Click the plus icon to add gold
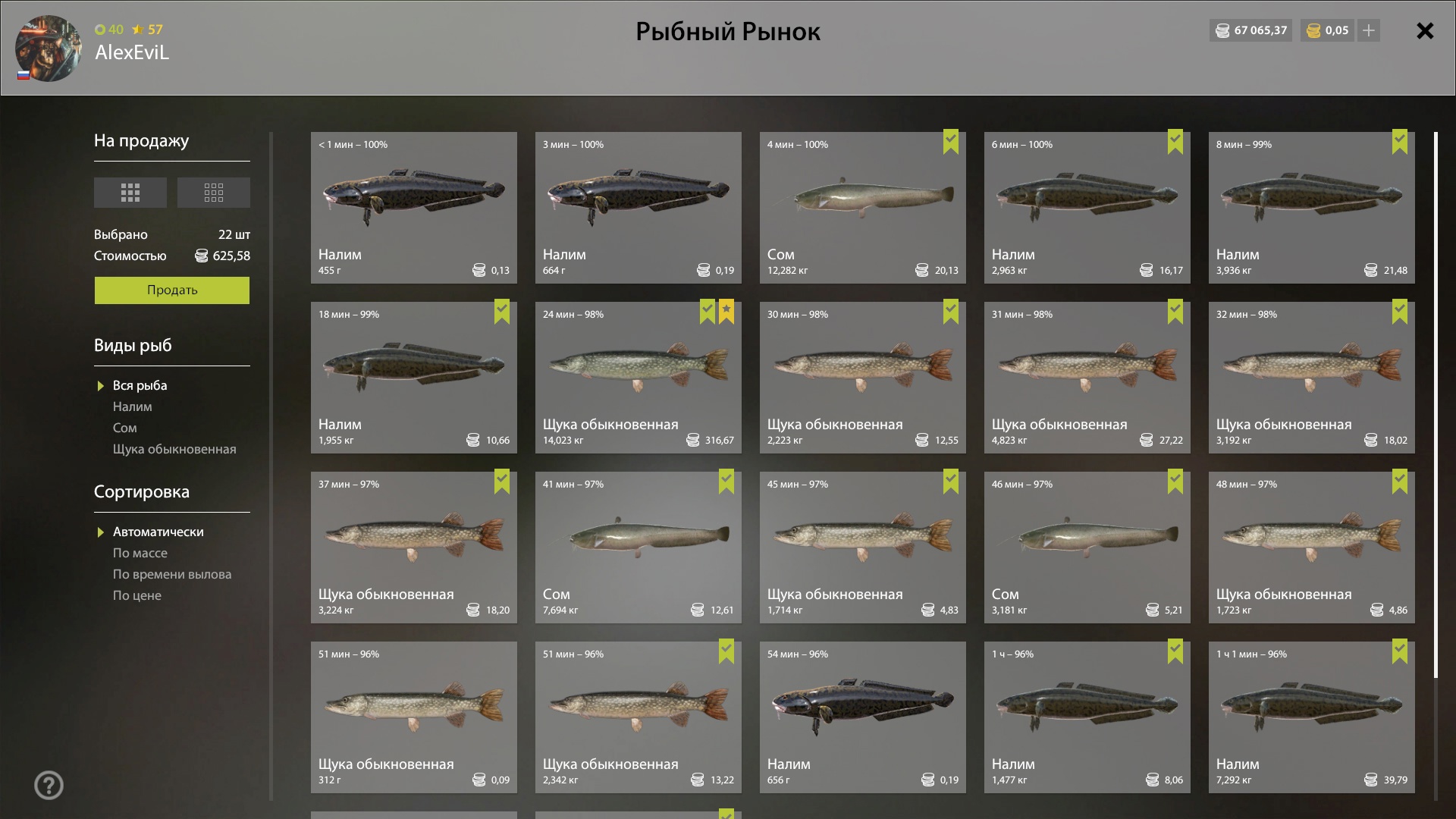The width and height of the screenshot is (1456, 819). pos(1369,30)
